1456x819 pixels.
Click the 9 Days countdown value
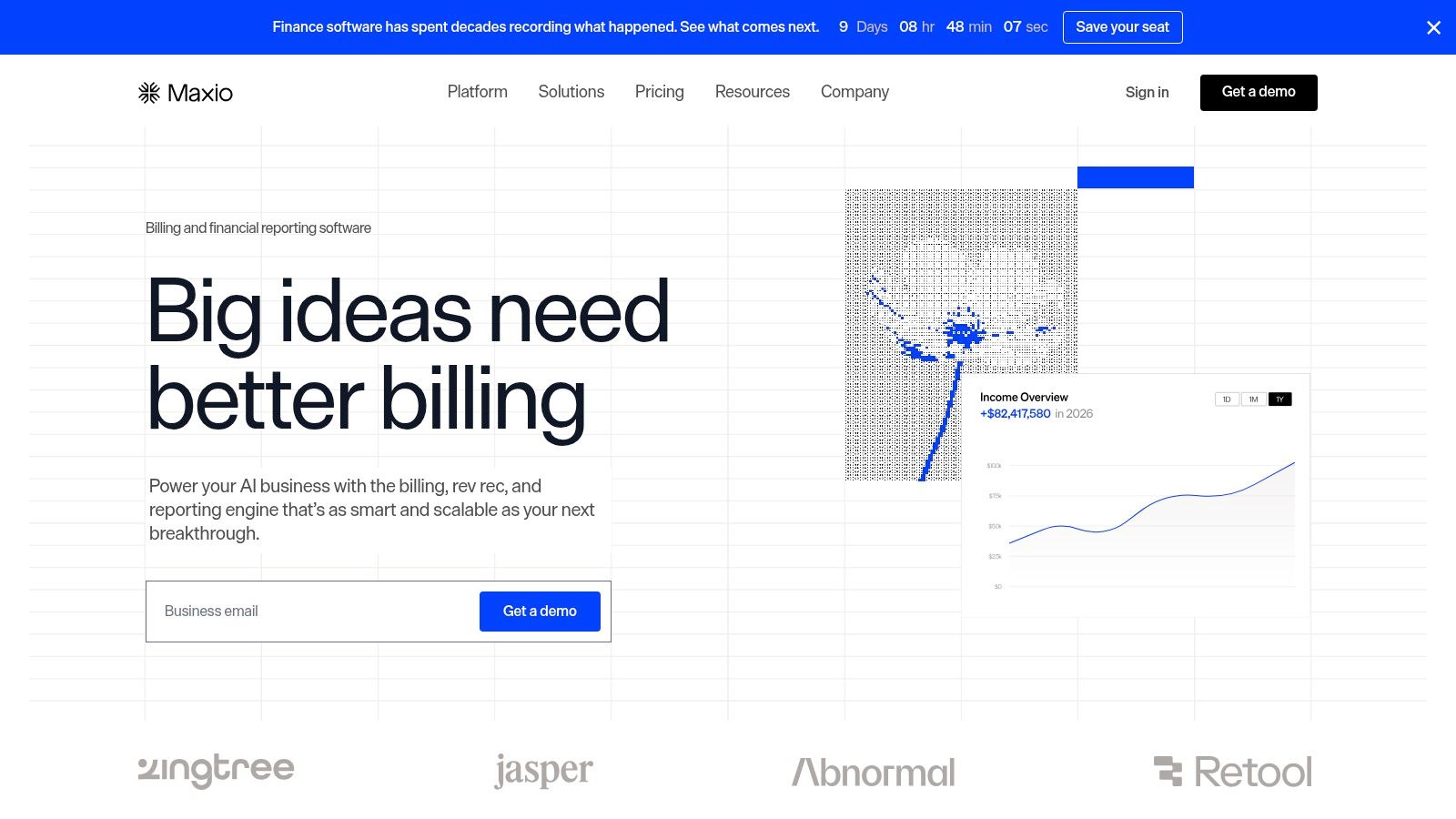[863, 27]
